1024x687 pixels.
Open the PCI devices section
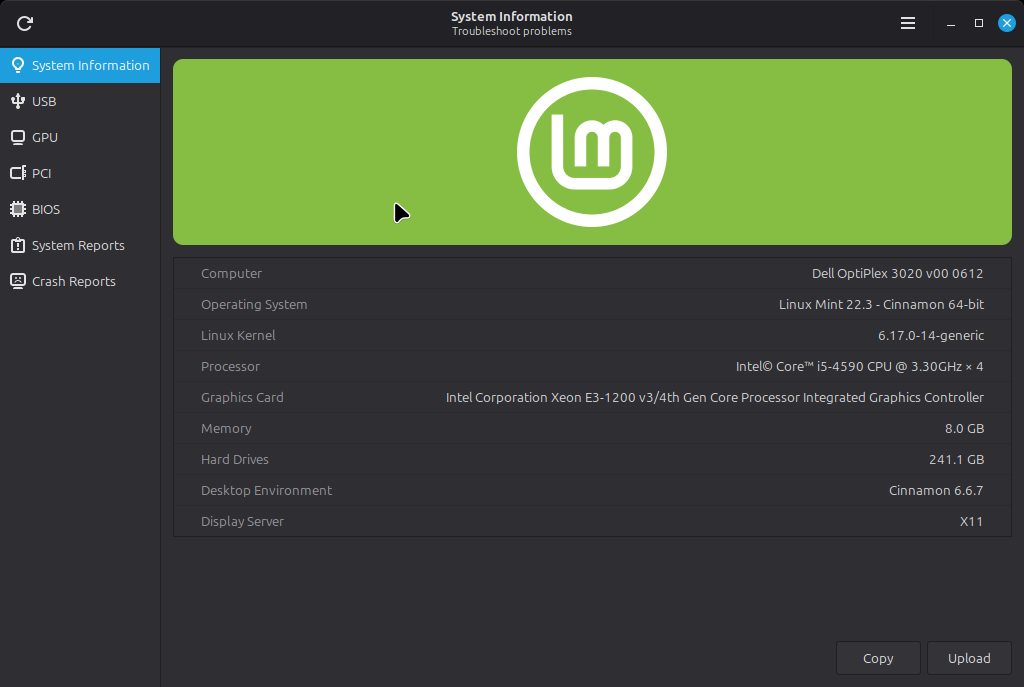pyautogui.click(x=41, y=173)
